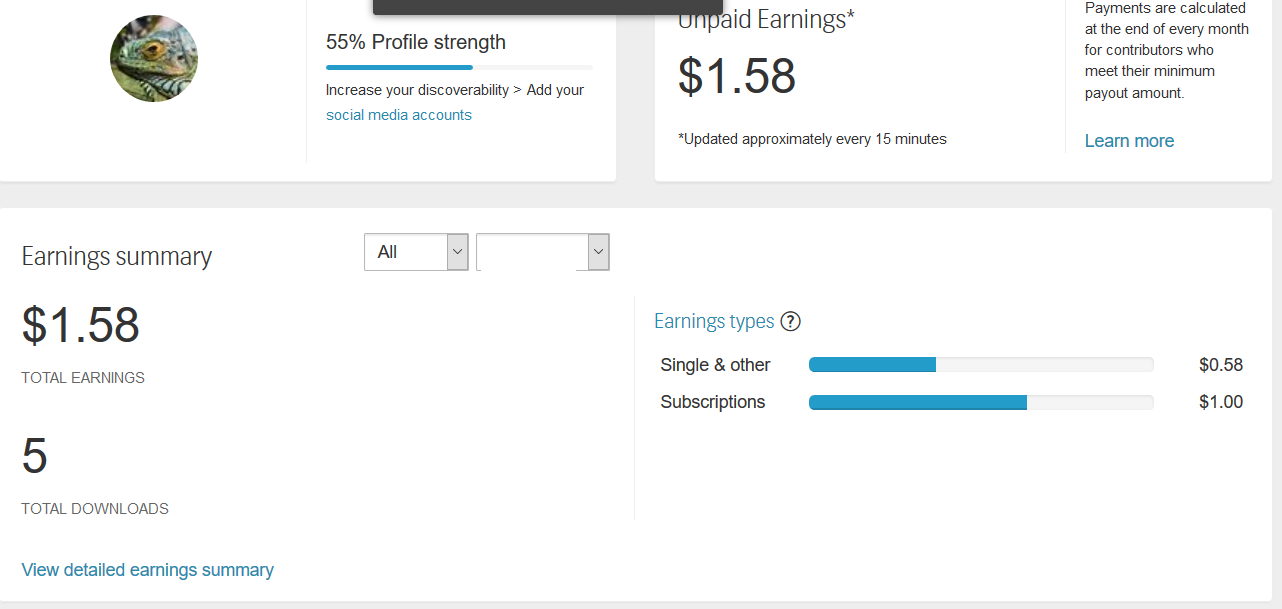The width and height of the screenshot is (1282, 609).
Task: Click the Subscriptions earnings bar
Action: tap(980, 402)
